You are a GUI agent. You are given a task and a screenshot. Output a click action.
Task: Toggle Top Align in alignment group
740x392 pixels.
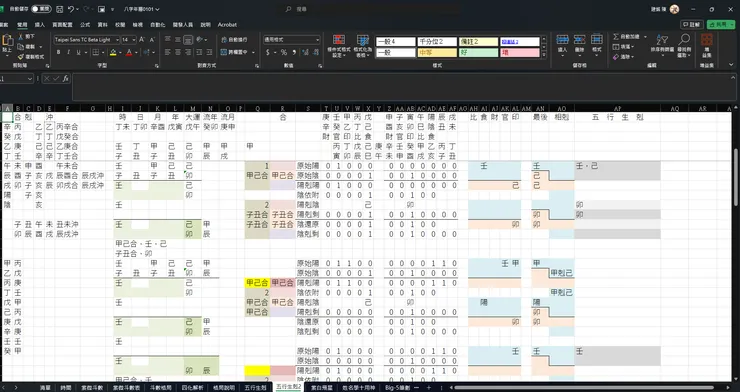click(x=168, y=40)
